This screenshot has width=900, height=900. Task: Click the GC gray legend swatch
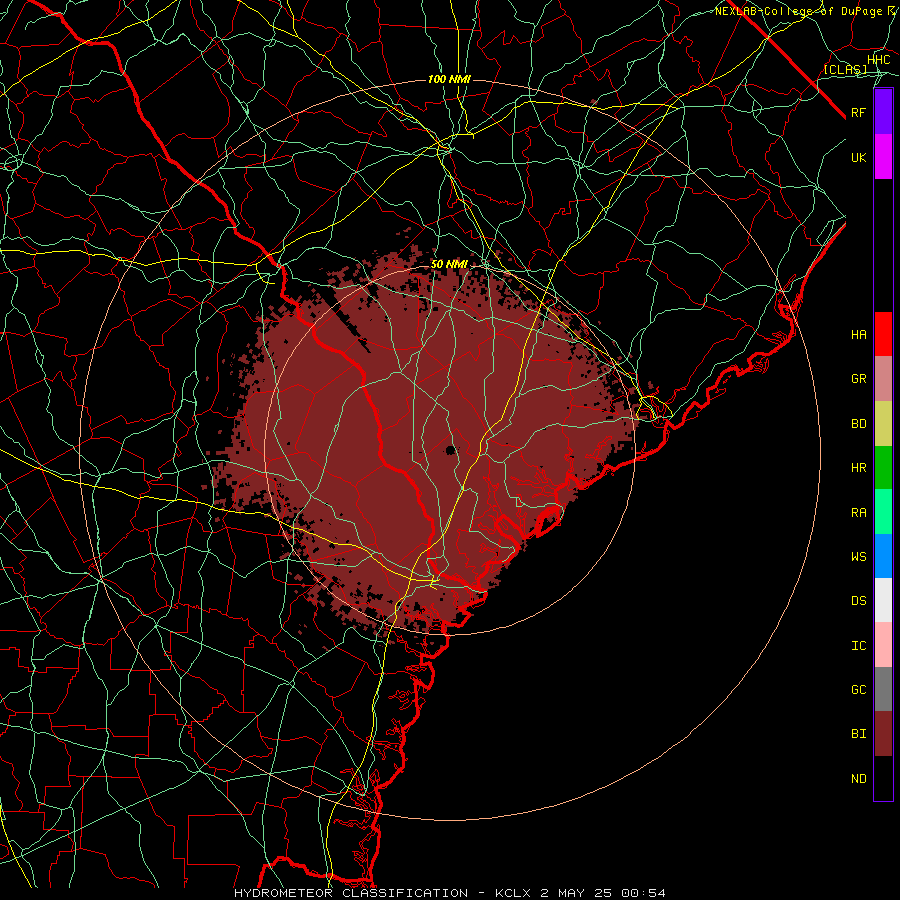pyautogui.click(x=883, y=689)
